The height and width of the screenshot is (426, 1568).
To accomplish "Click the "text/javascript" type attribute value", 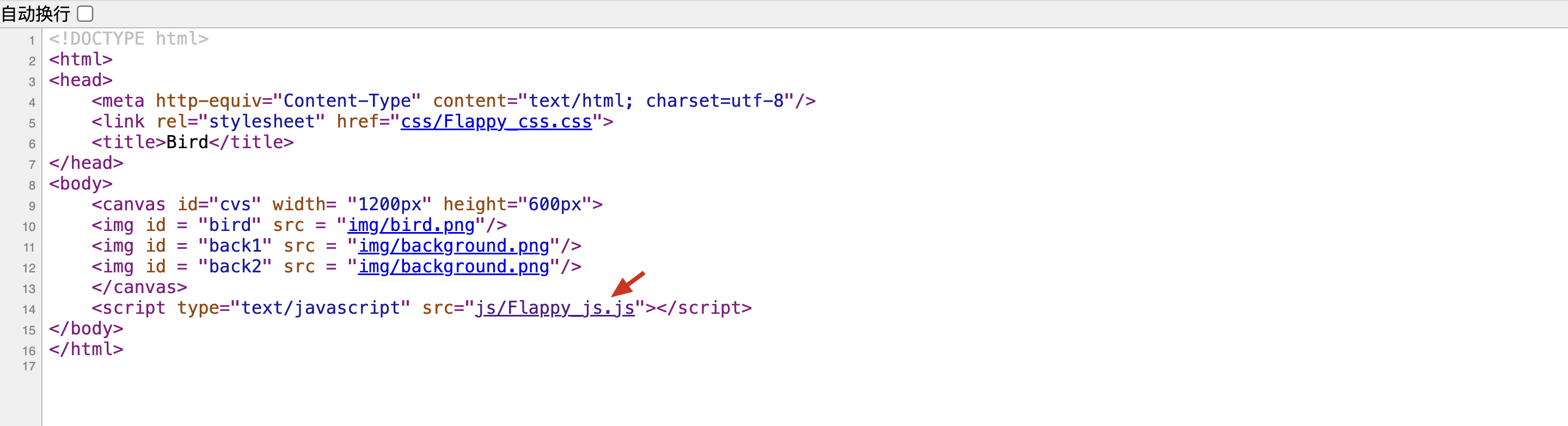I will 321,308.
